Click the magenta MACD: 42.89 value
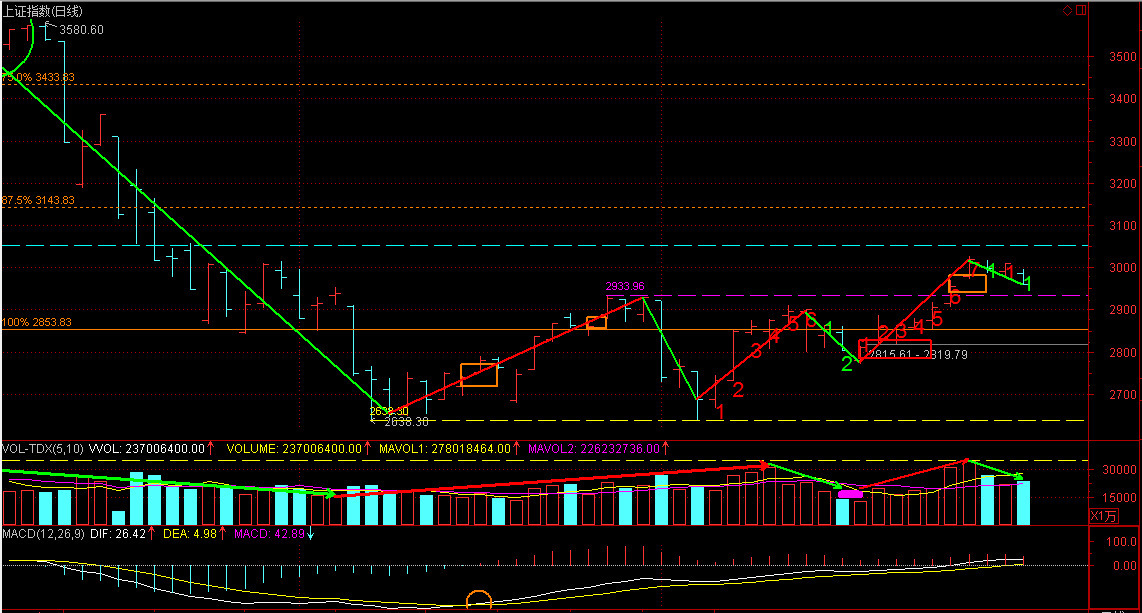 pos(269,534)
